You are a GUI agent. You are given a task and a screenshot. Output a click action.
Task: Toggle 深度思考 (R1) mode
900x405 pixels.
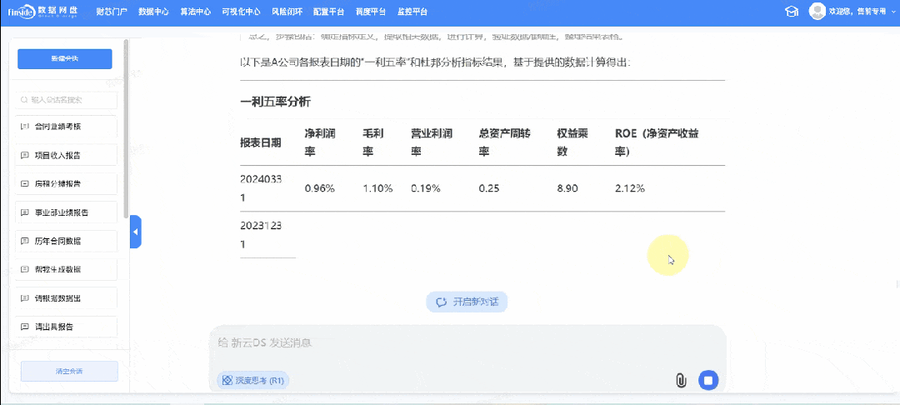point(252,380)
